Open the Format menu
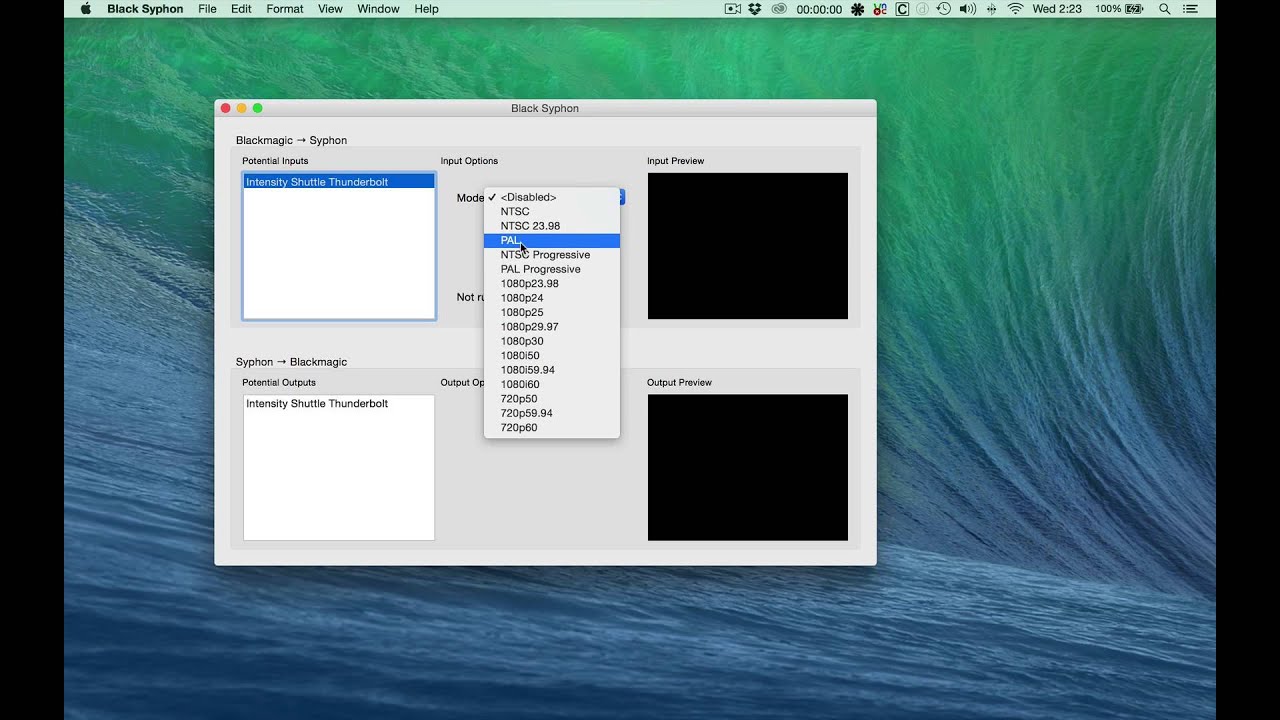The image size is (1280, 720). tap(285, 9)
